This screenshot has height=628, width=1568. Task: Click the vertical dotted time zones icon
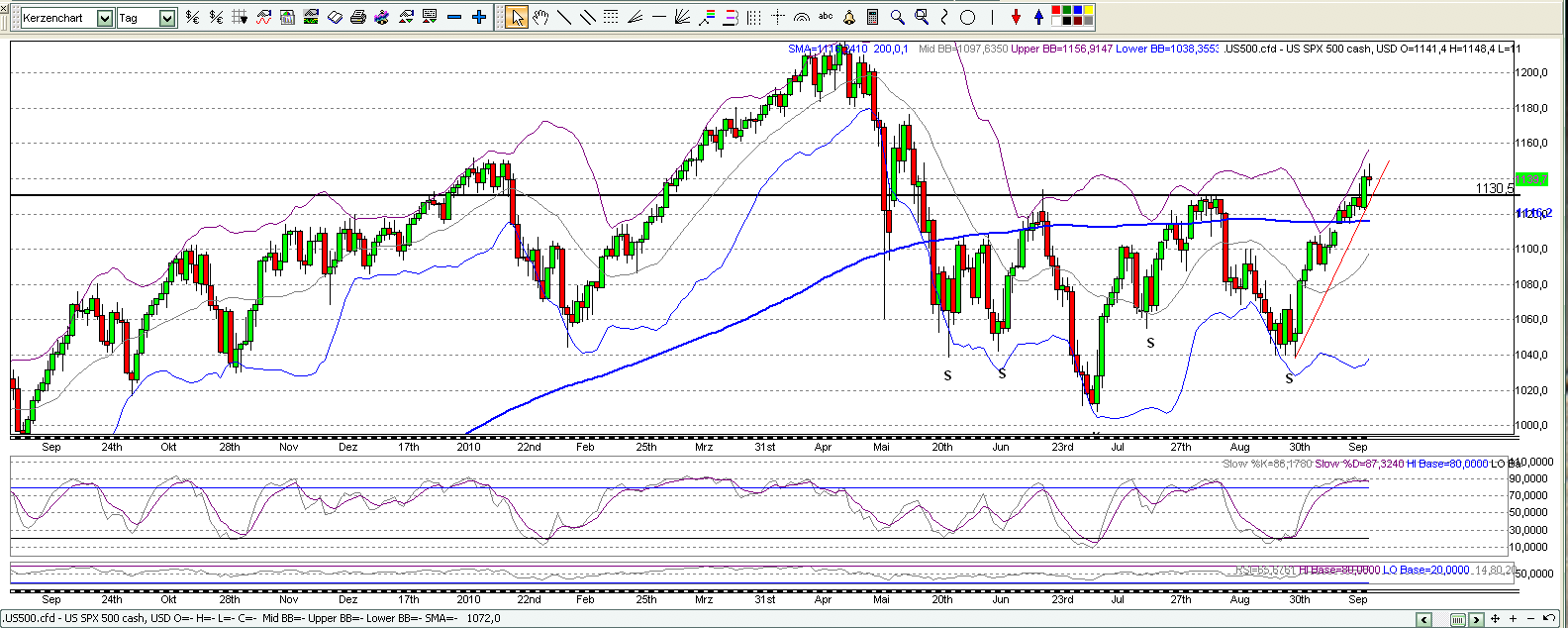point(754,17)
